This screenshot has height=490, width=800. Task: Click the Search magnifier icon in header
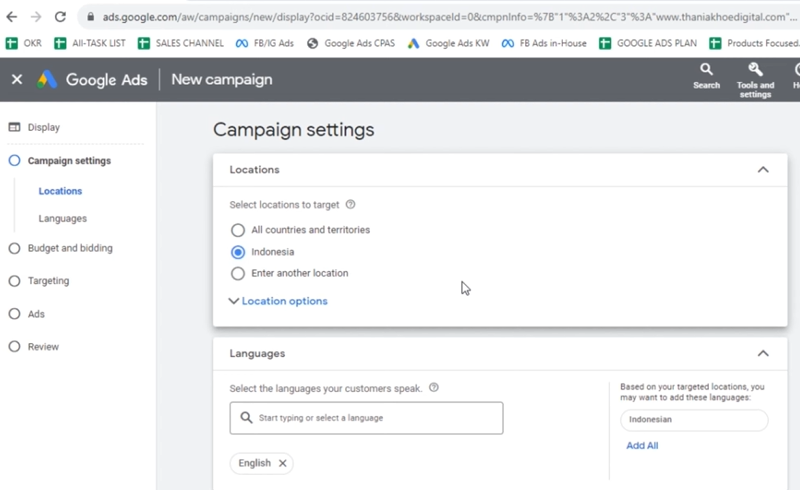tap(706, 71)
